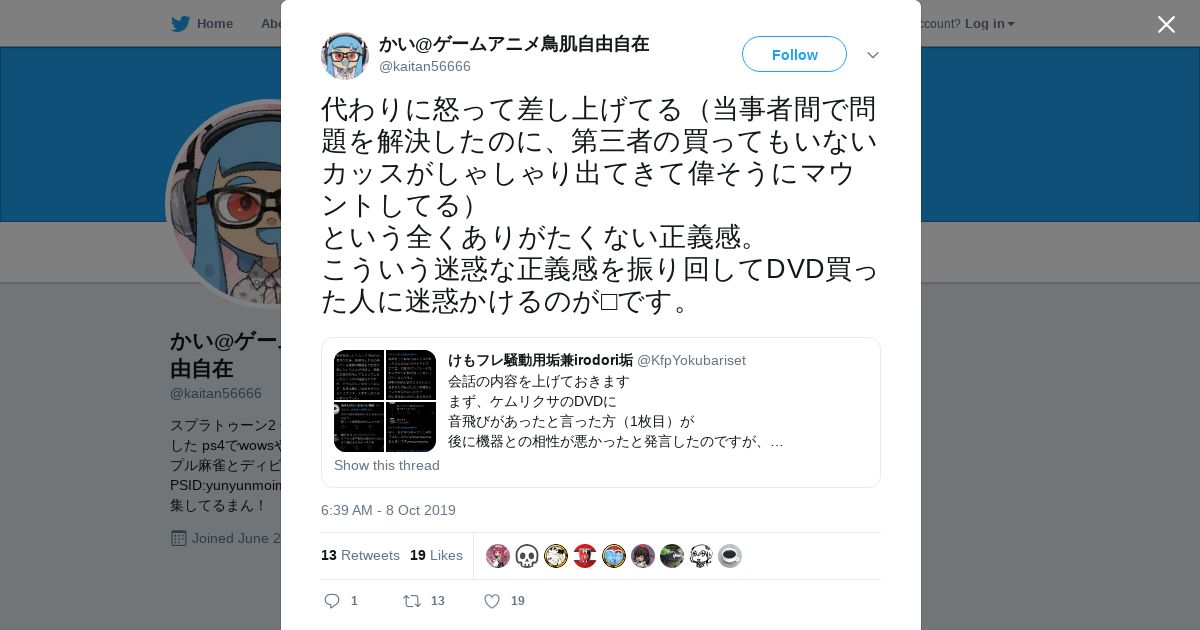
Task: Click the skull avatar among the likers
Action: [x=527, y=556]
